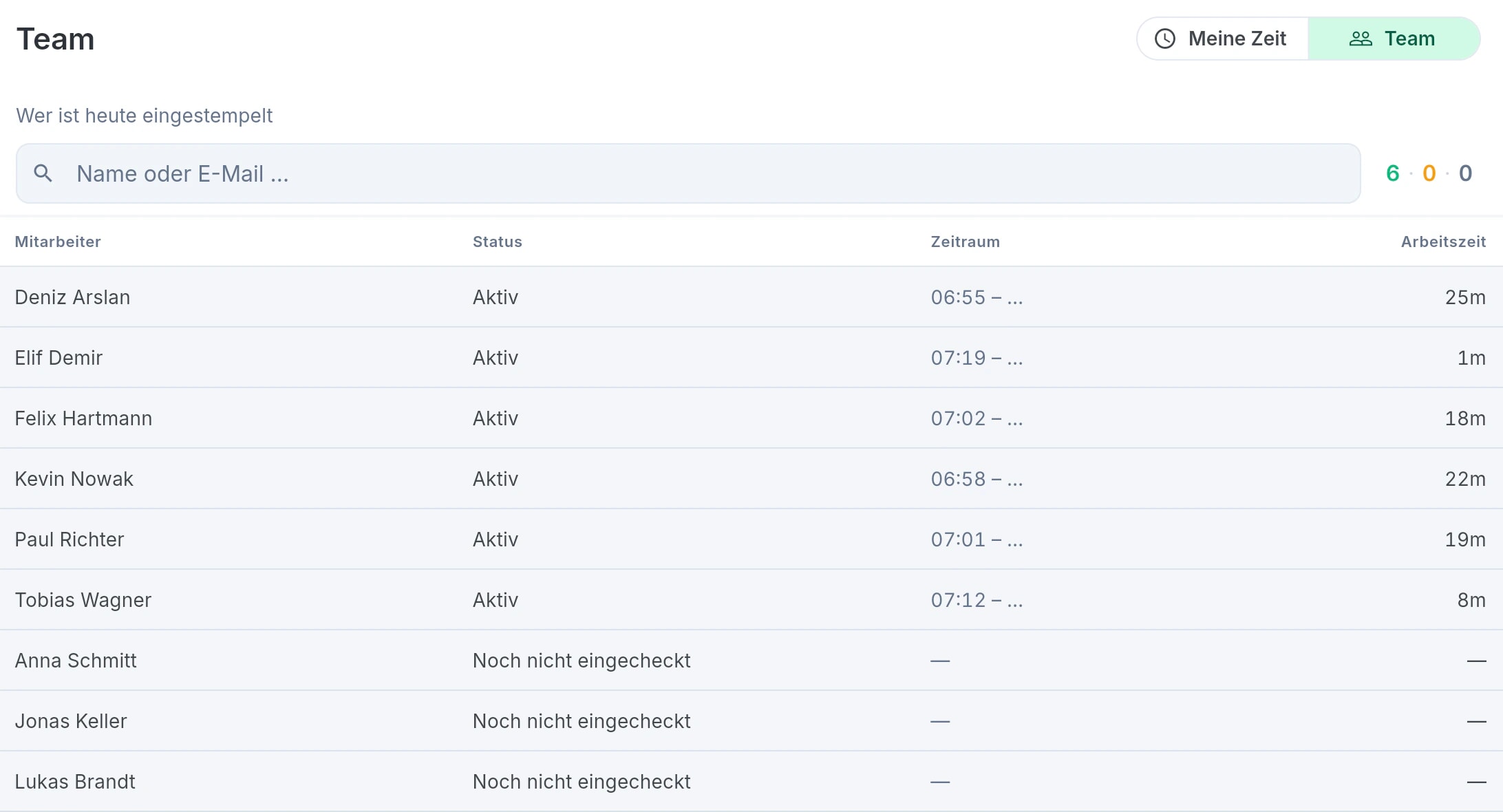The image size is (1503, 812).
Task: Click the 25m Arbeitszeit value
Action: pos(1465,297)
